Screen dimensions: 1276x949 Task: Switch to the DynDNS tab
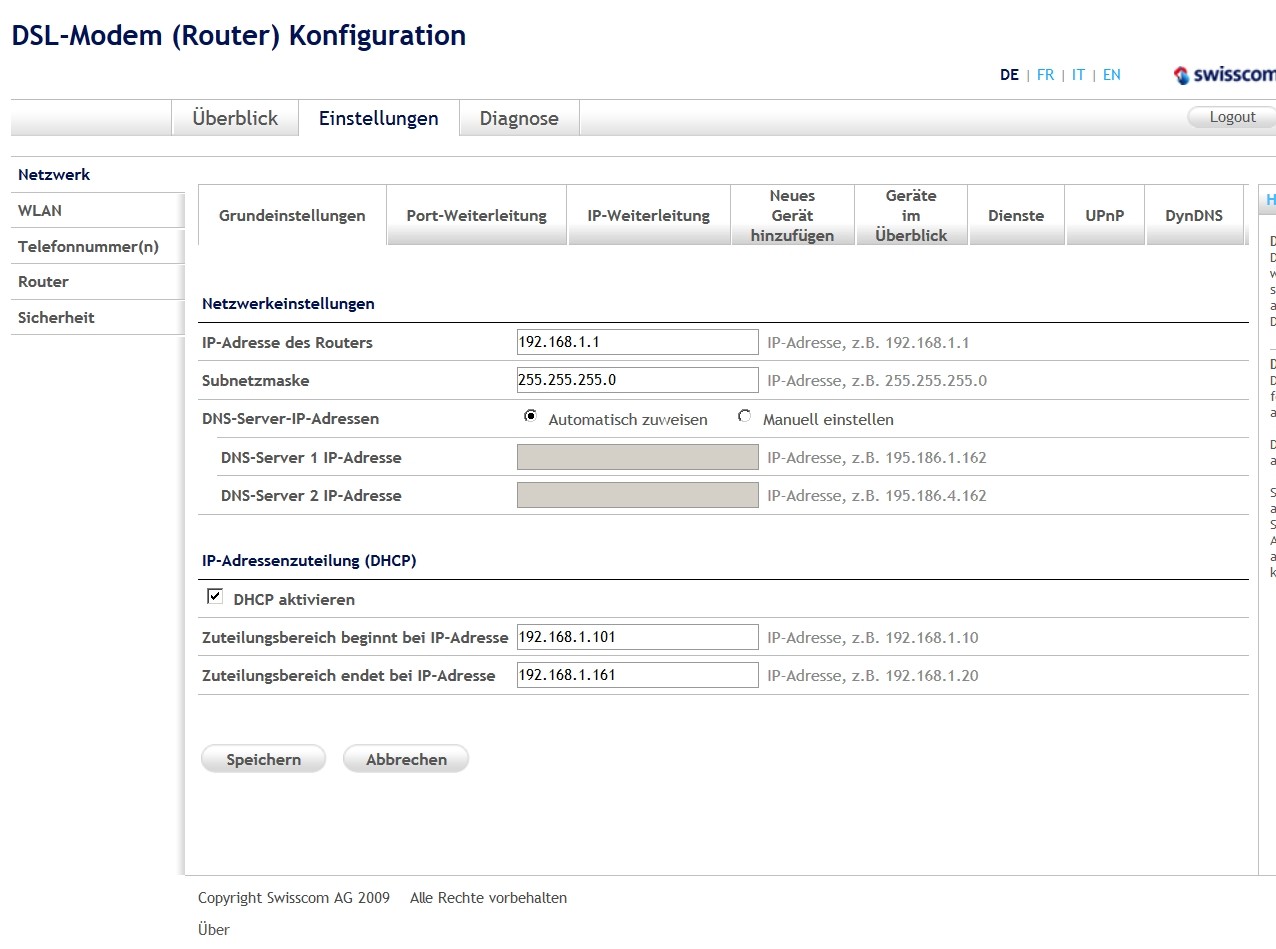click(1194, 216)
